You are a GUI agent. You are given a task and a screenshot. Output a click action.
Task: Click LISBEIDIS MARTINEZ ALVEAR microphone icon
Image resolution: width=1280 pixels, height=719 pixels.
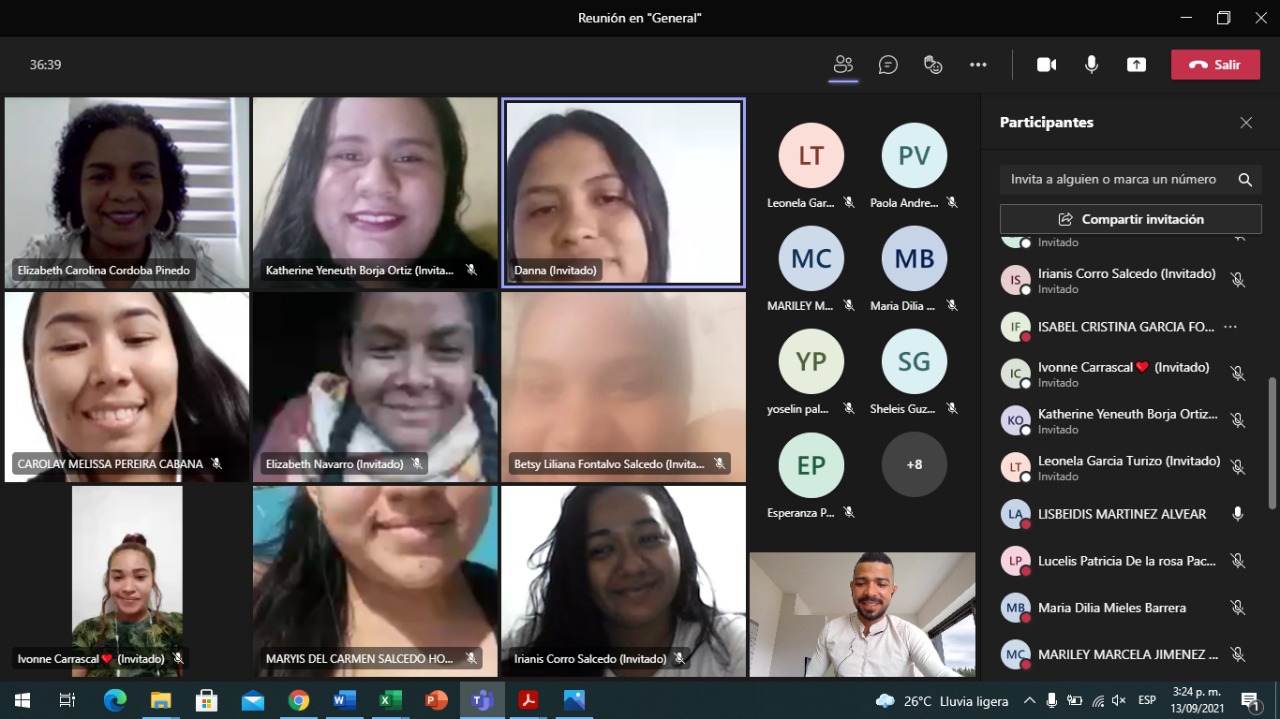[x=1237, y=514]
